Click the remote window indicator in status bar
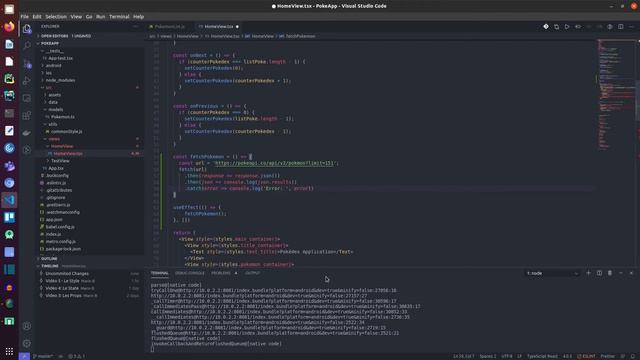640x360 pixels. [24, 356]
